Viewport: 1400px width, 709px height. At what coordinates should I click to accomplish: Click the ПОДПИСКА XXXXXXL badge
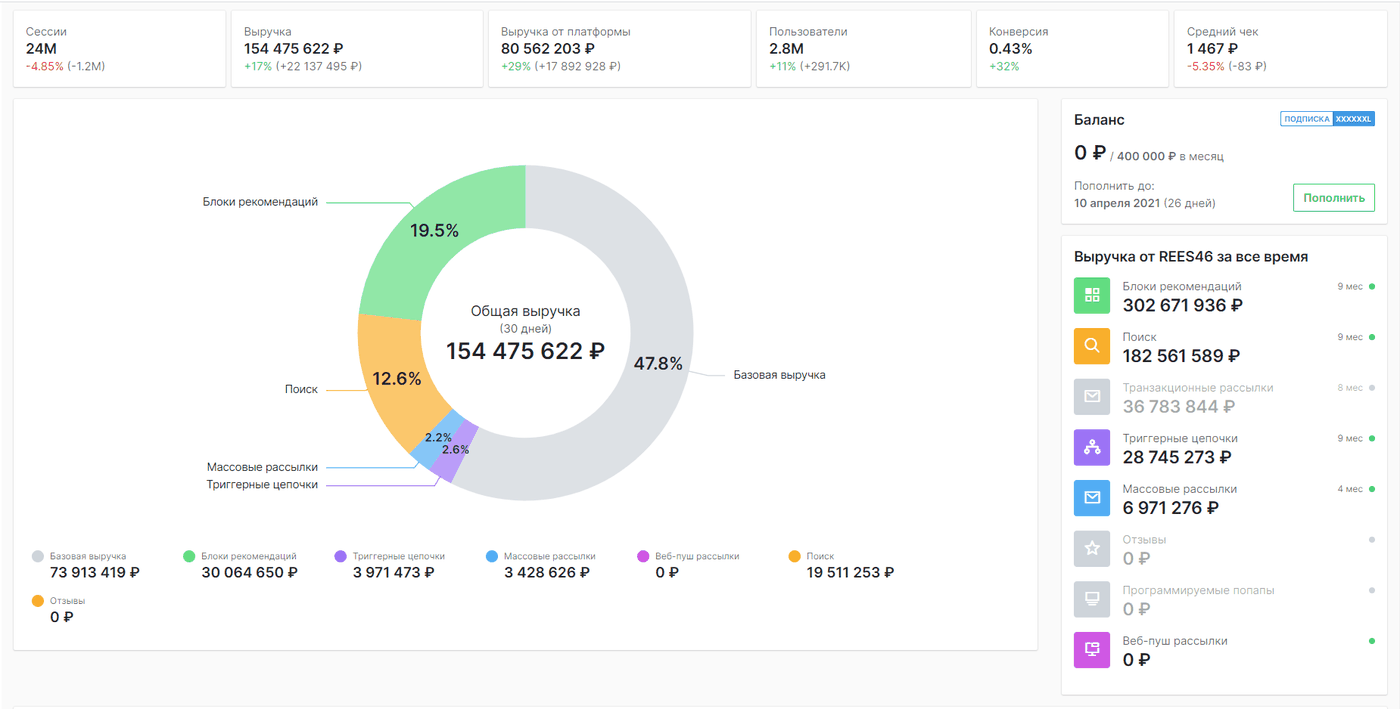coord(1327,119)
